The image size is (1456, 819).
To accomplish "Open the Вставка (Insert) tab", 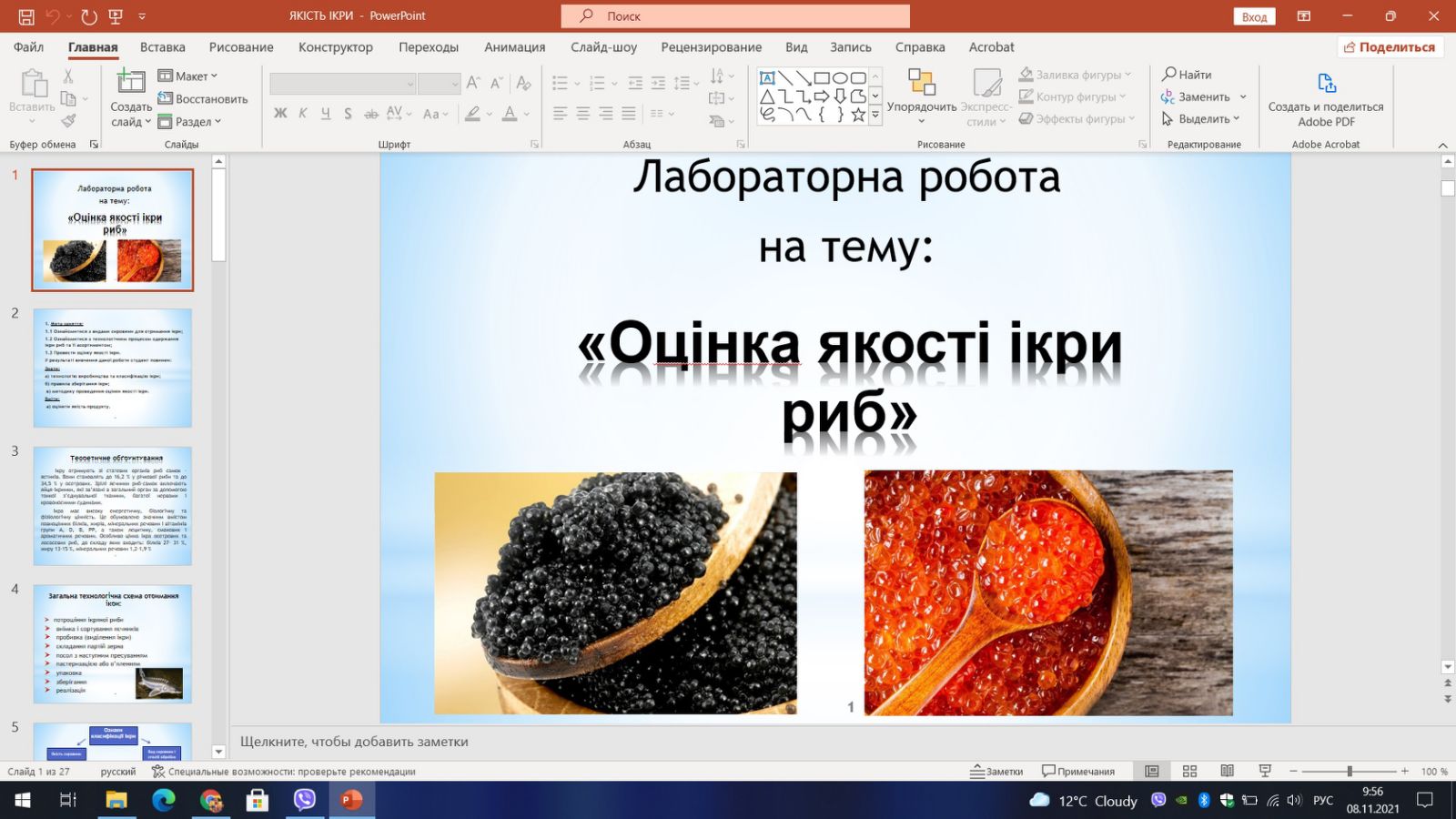I will (x=162, y=47).
